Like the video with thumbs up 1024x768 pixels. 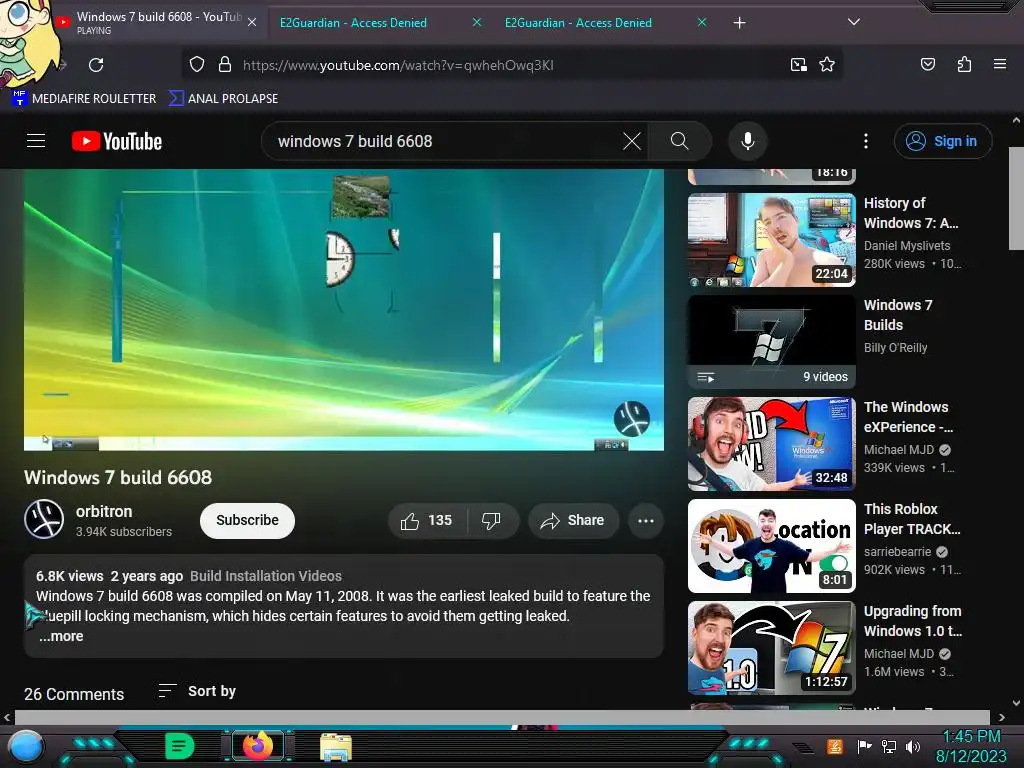(x=427, y=520)
